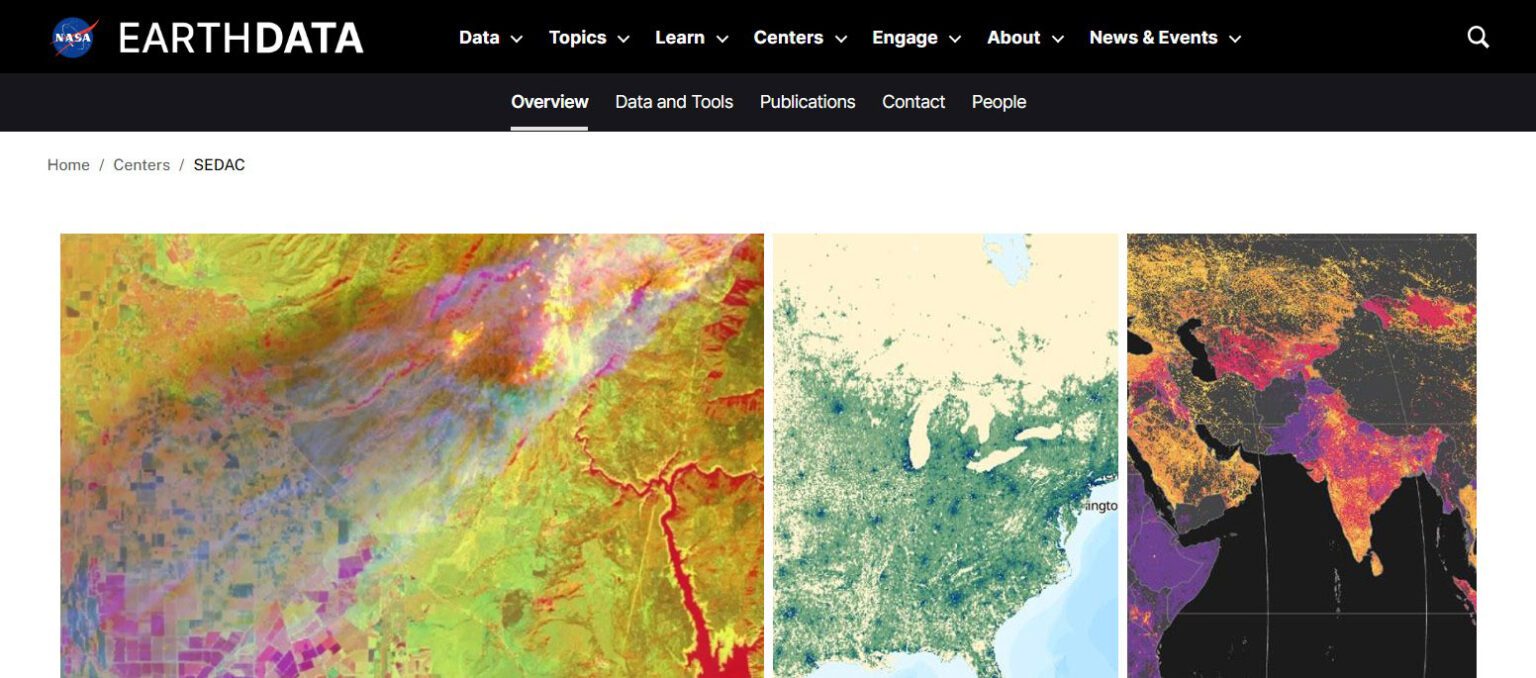Open the Engage navigation menu

916,38
